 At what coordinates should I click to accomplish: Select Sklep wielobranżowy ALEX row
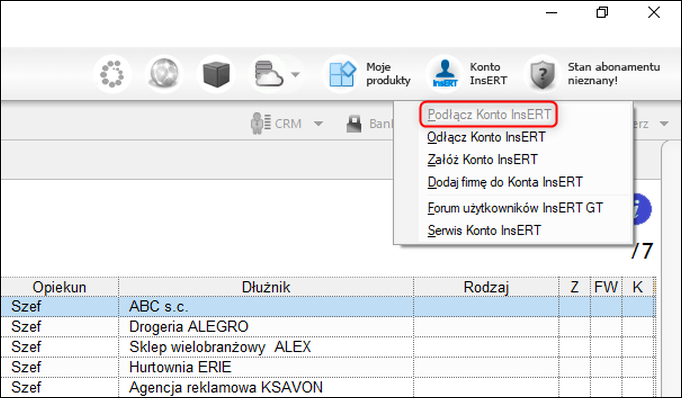(x=328, y=347)
